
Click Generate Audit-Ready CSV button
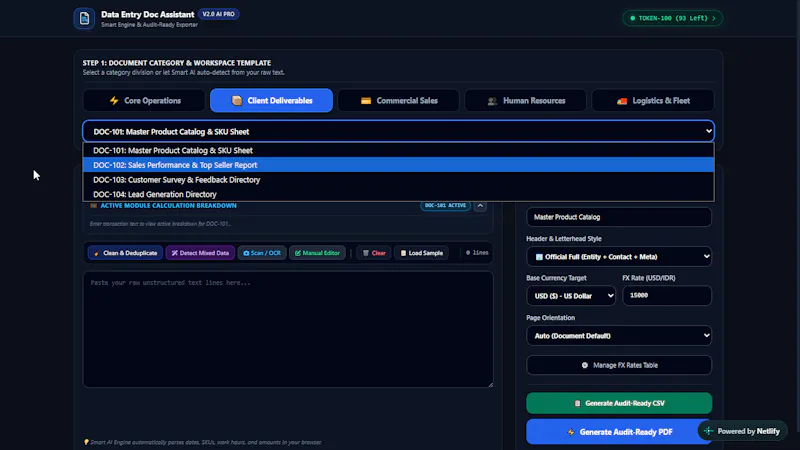[619, 403]
